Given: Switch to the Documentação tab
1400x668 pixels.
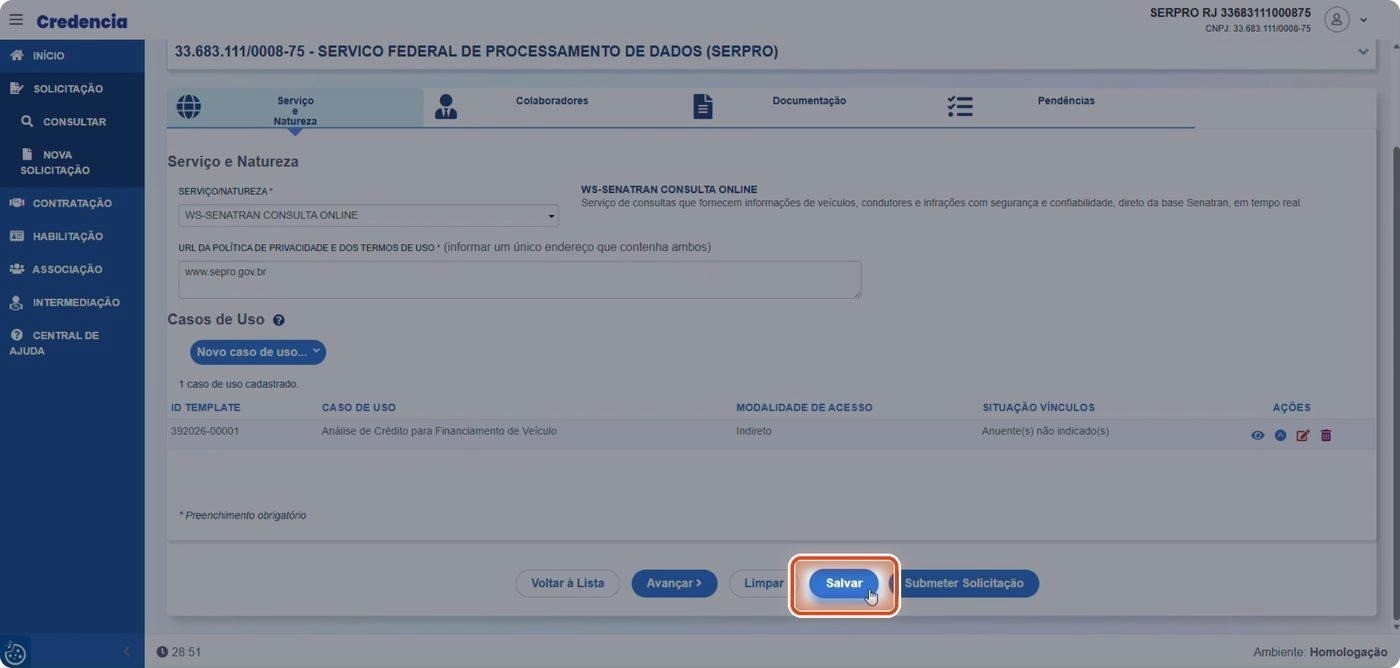Looking at the screenshot, I should tap(809, 108).
